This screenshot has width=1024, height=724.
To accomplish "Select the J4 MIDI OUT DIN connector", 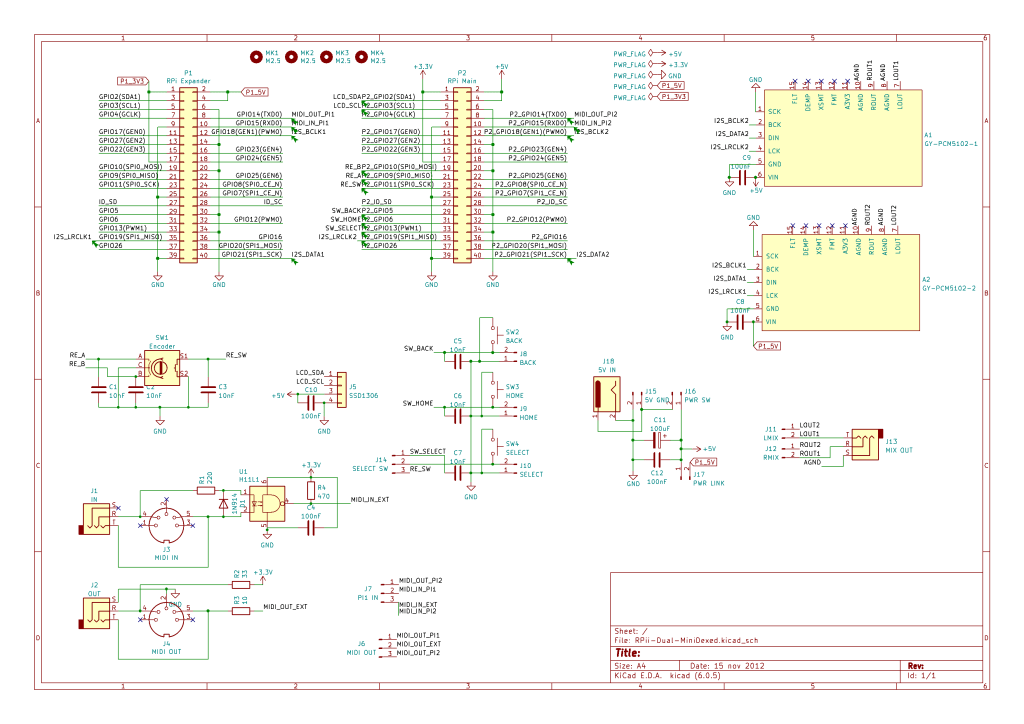I will click(165, 620).
